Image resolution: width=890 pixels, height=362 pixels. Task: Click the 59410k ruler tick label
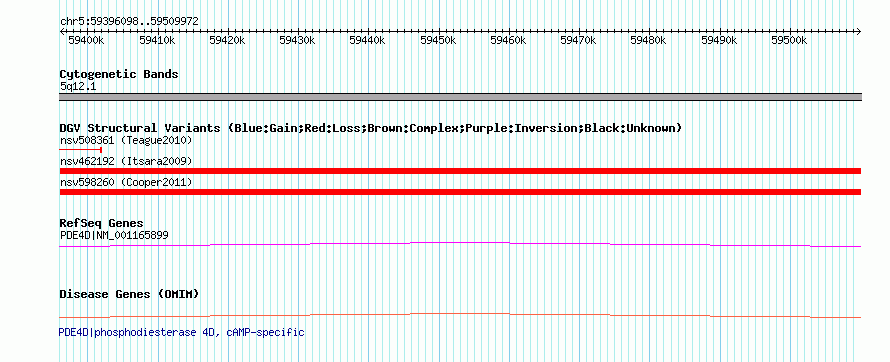tap(157, 40)
